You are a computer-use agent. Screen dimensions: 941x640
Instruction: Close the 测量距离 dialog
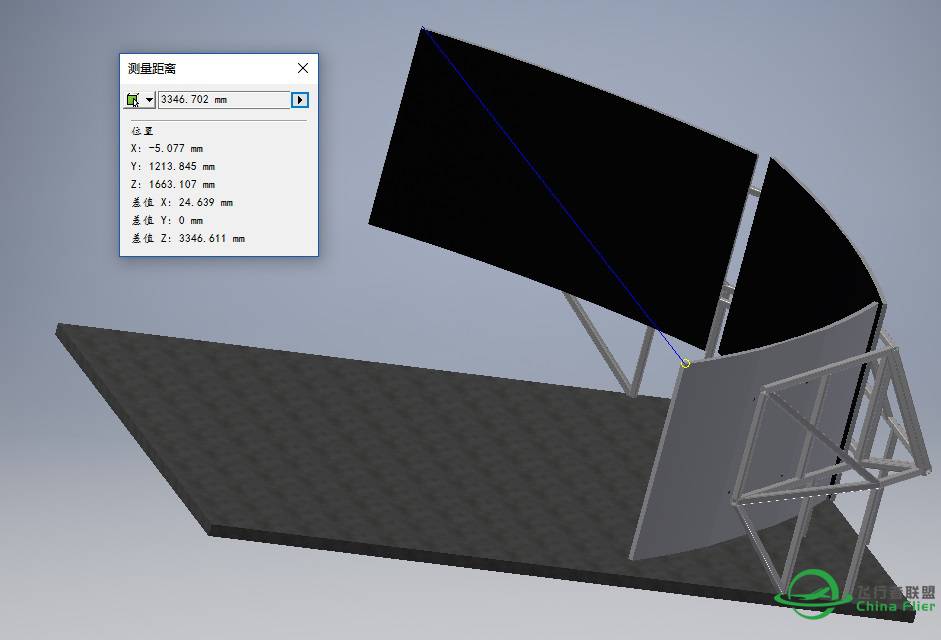point(303,68)
